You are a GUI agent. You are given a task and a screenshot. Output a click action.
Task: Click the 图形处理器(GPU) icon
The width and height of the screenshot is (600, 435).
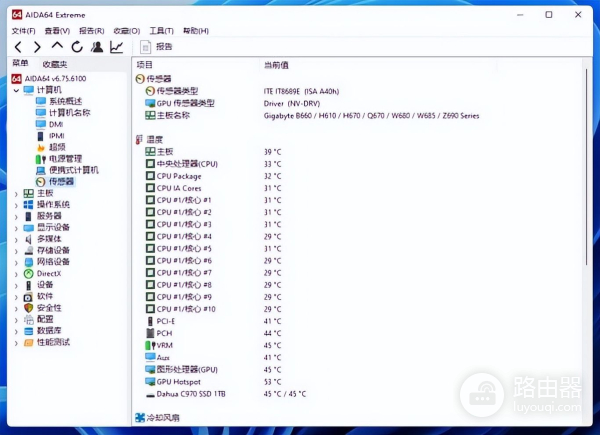click(150, 369)
